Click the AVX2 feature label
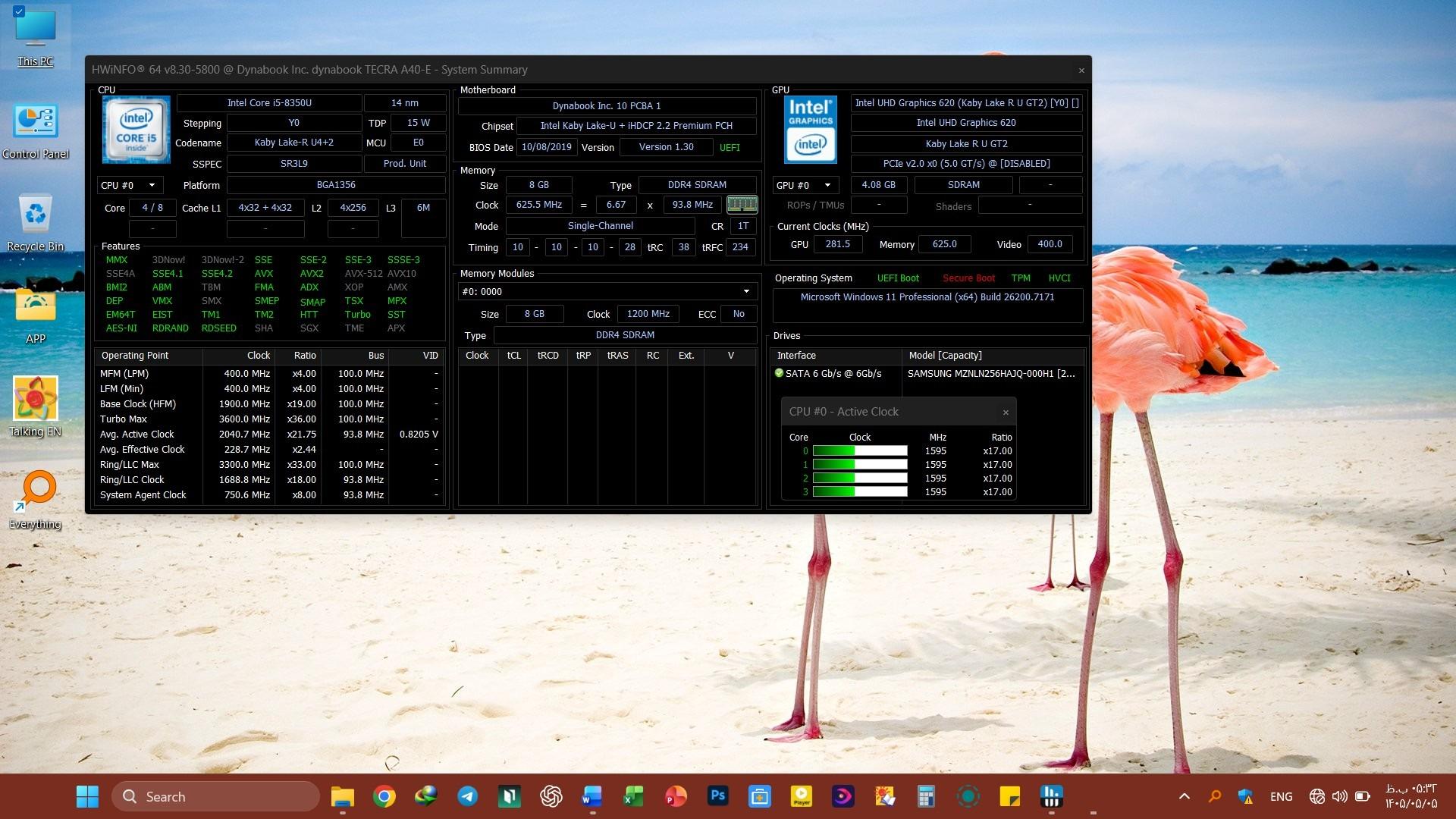Screen dimensions: 1456x819 tap(312, 274)
